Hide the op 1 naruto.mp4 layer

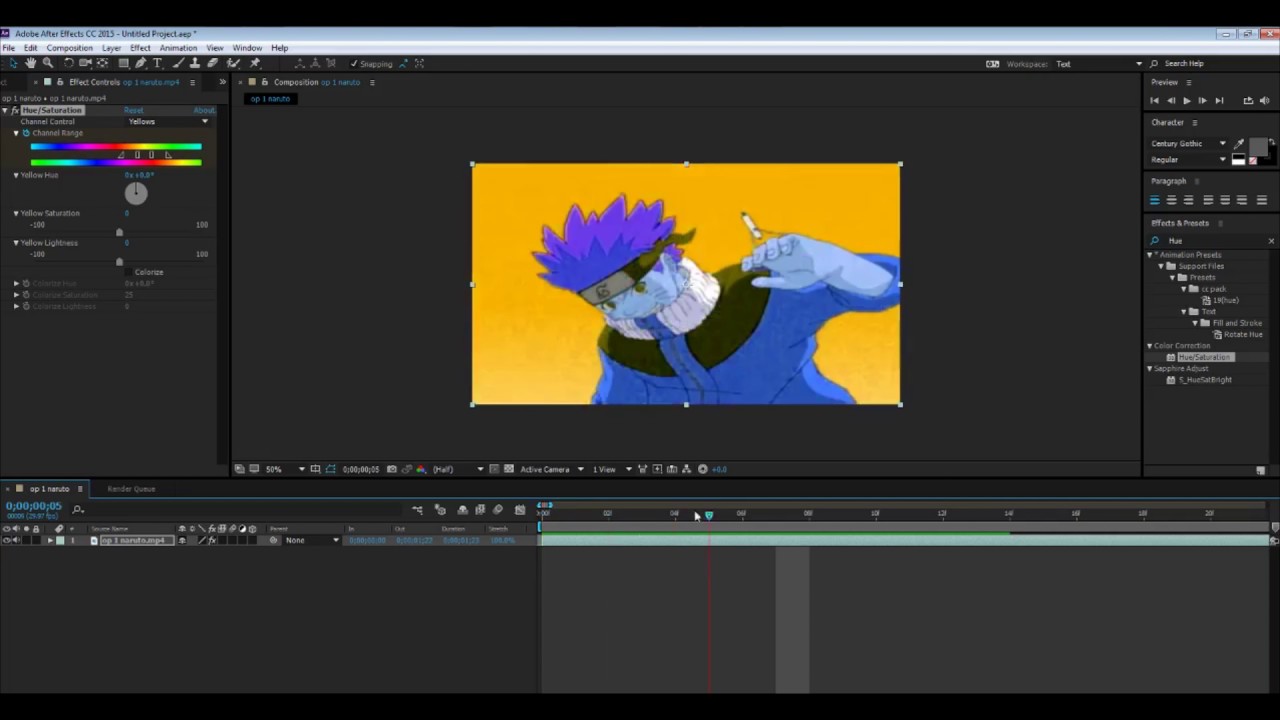pyautogui.click(x=7, y=540)
